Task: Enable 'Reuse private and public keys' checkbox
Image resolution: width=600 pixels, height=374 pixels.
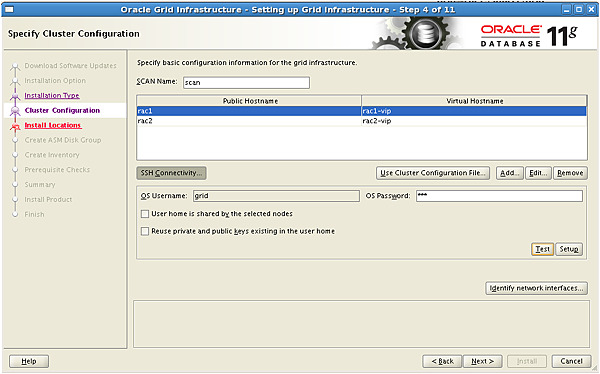Action: [x=145, y=231]
